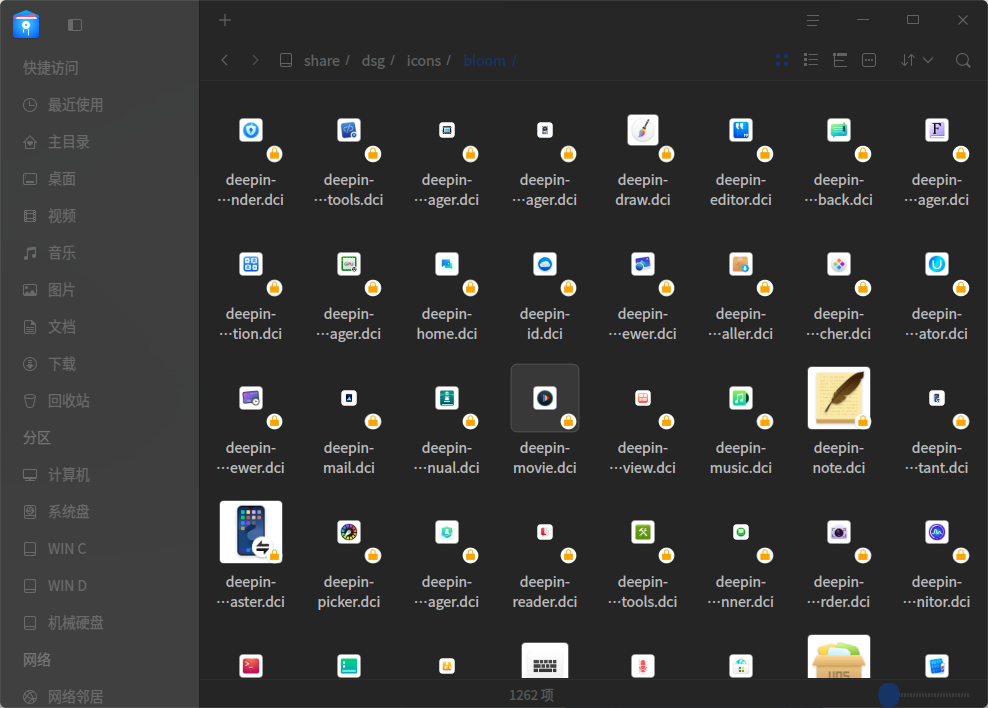Open the search tool

click(x=963, y=60)
